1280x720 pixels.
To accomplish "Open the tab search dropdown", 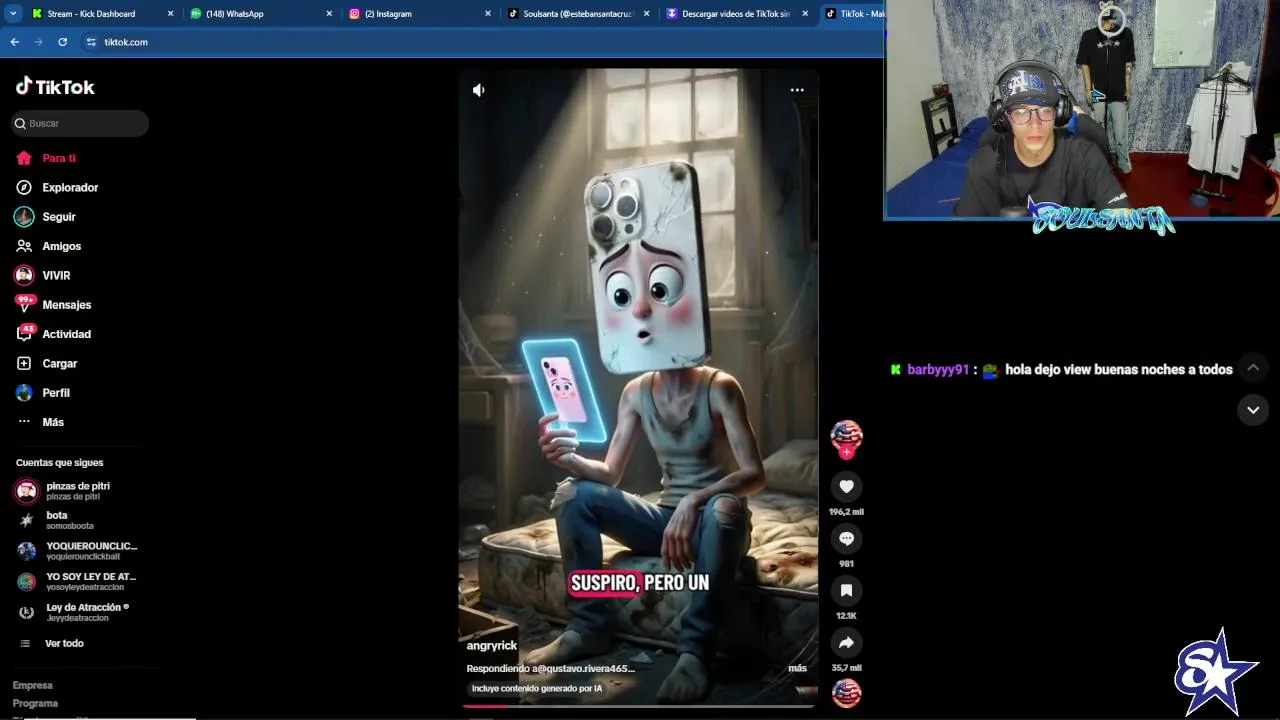I will [13, 14].
